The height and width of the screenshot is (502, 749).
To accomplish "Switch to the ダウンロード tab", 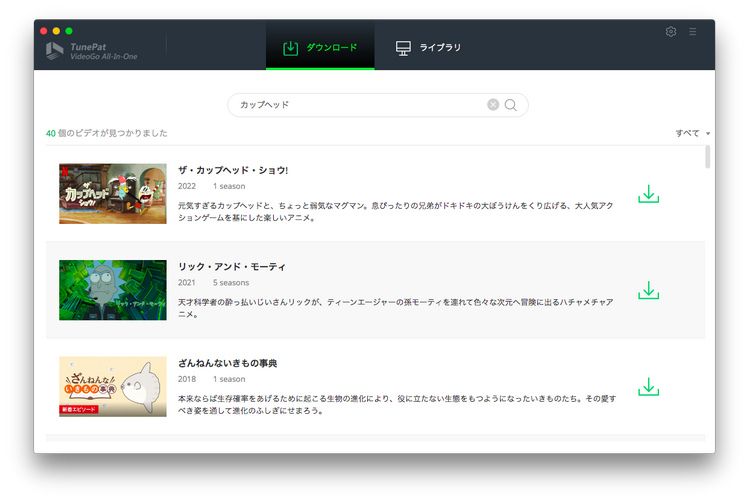I will [x=320, y=47].
